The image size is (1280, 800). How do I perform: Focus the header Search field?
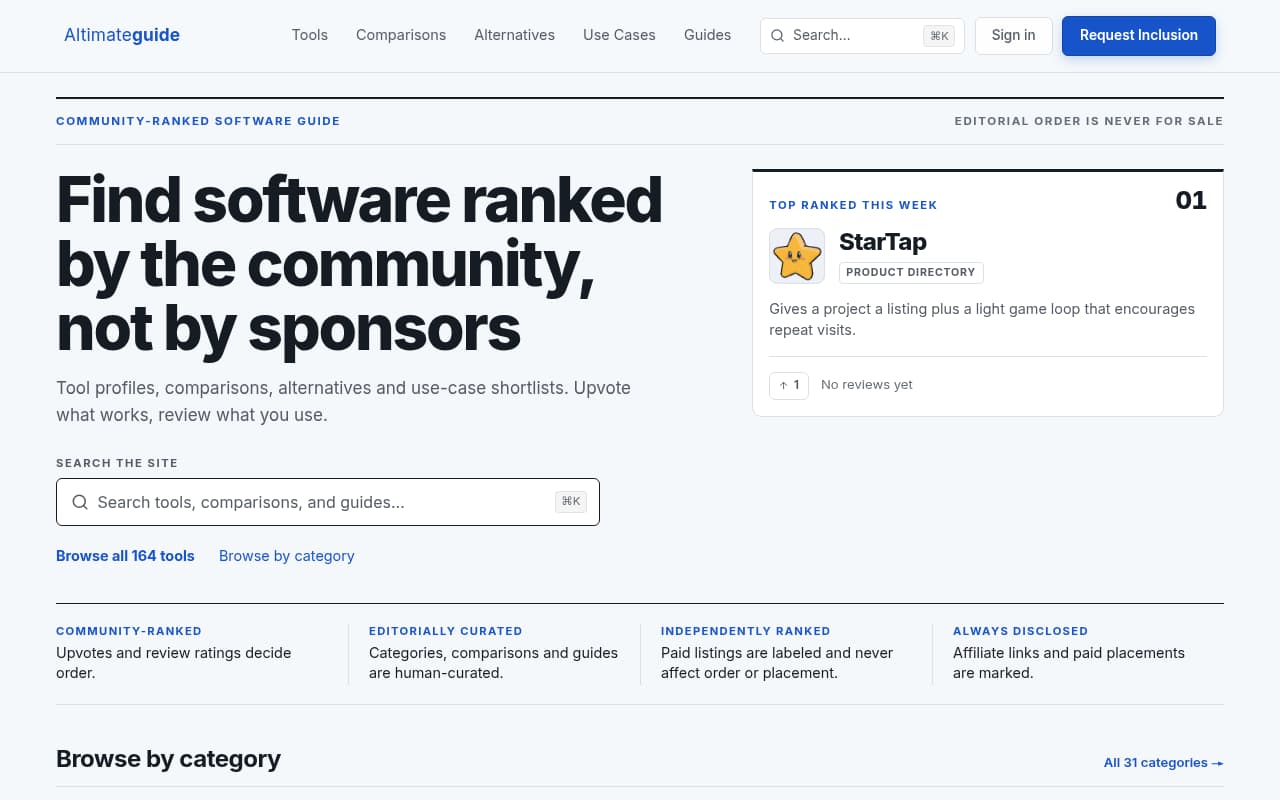(862, 35)
